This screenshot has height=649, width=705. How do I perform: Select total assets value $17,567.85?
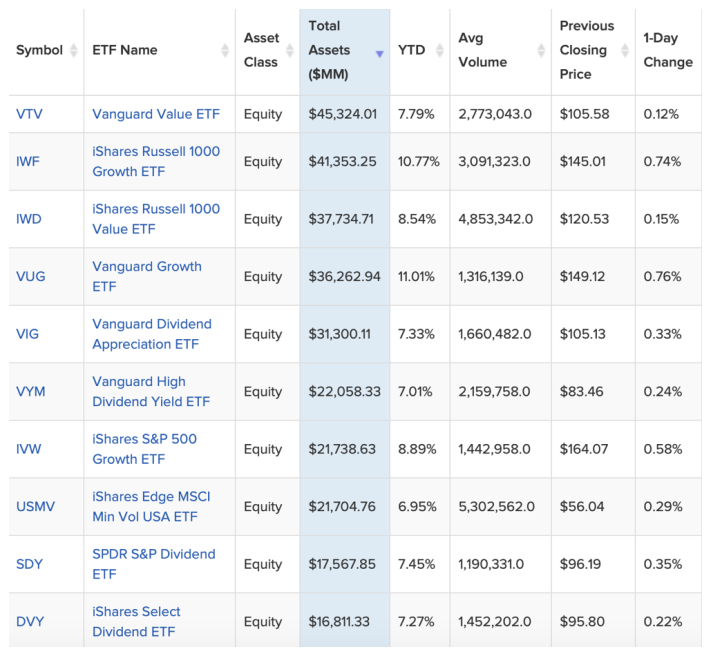342,564
